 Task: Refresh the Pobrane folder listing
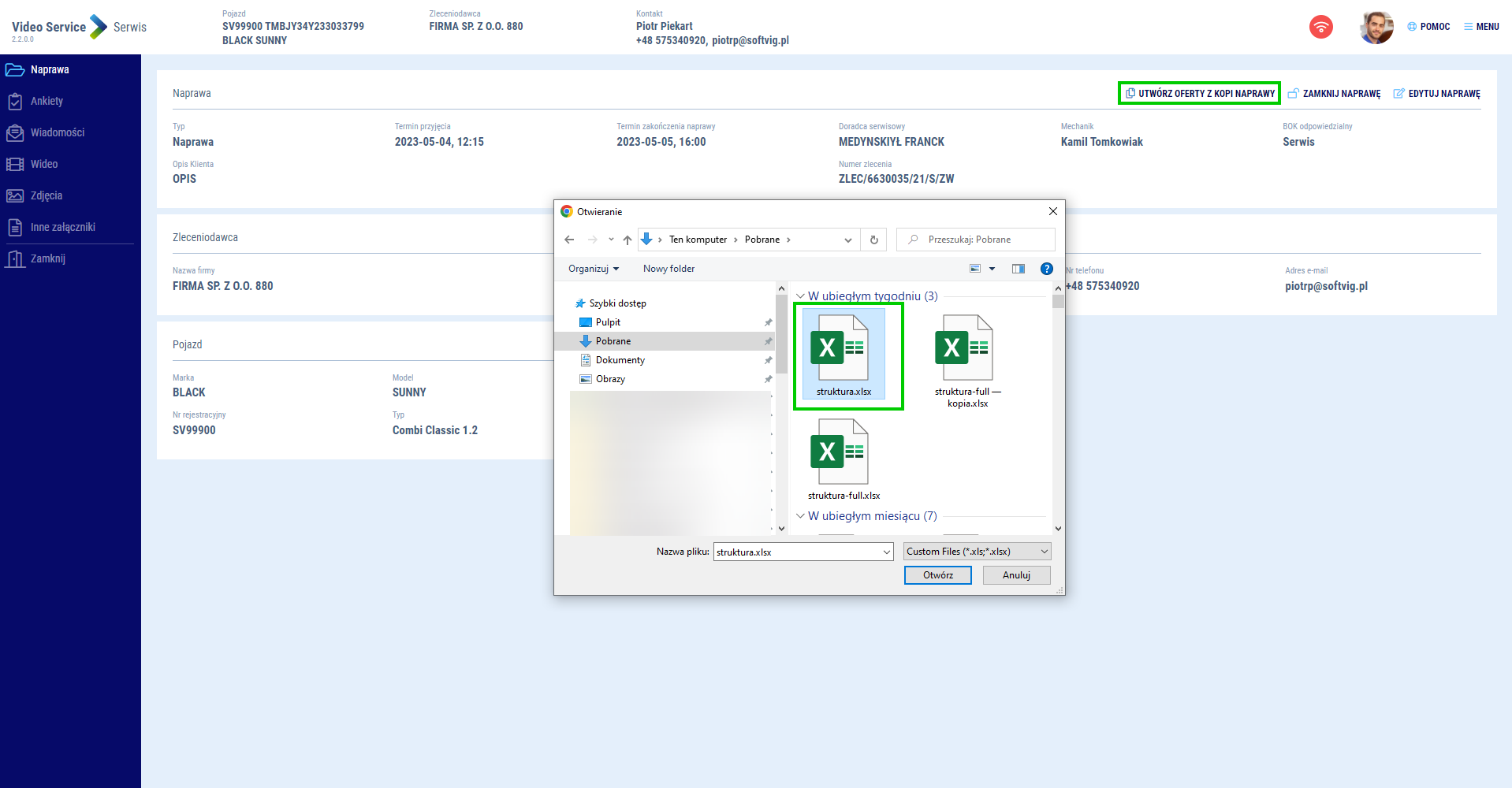click(873, 240)
